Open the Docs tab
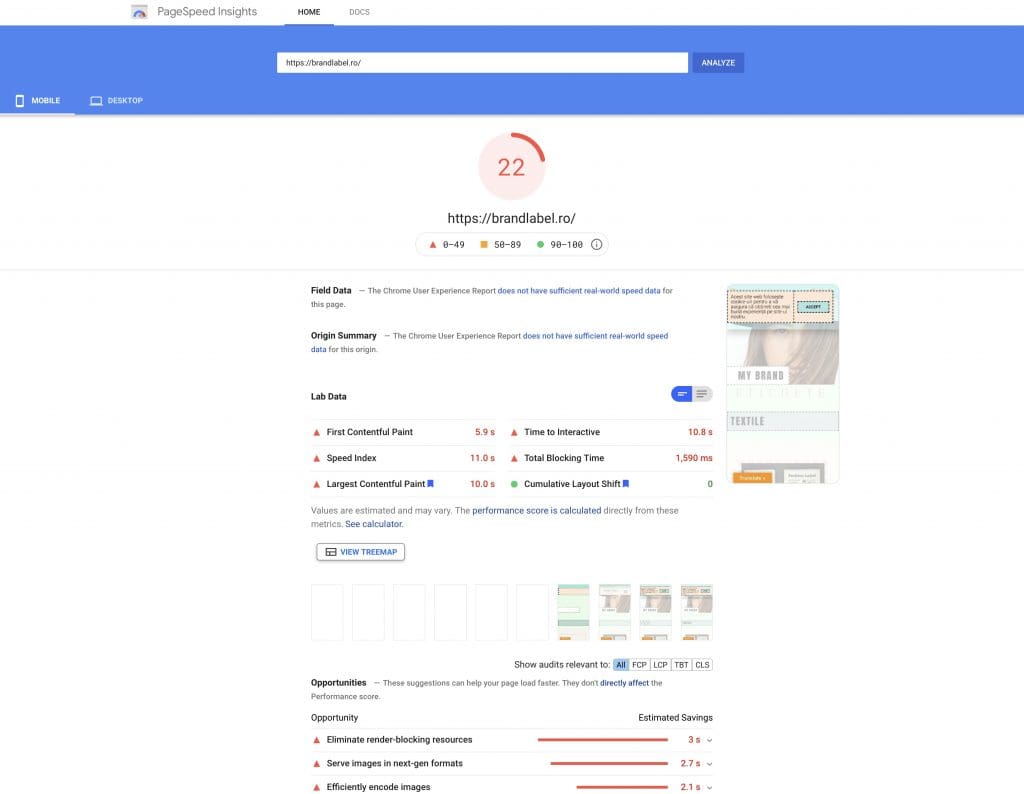 (359, 12)
